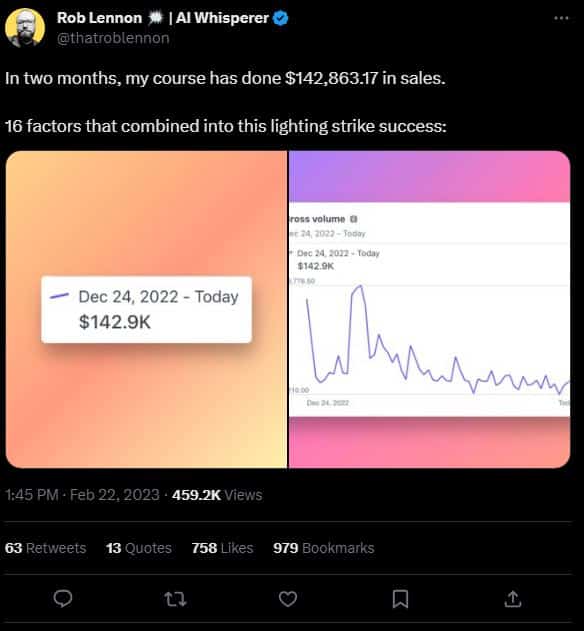View the 63 Retweets list
The width and height of the screenshot is (584, 631).
click(45, 548)
